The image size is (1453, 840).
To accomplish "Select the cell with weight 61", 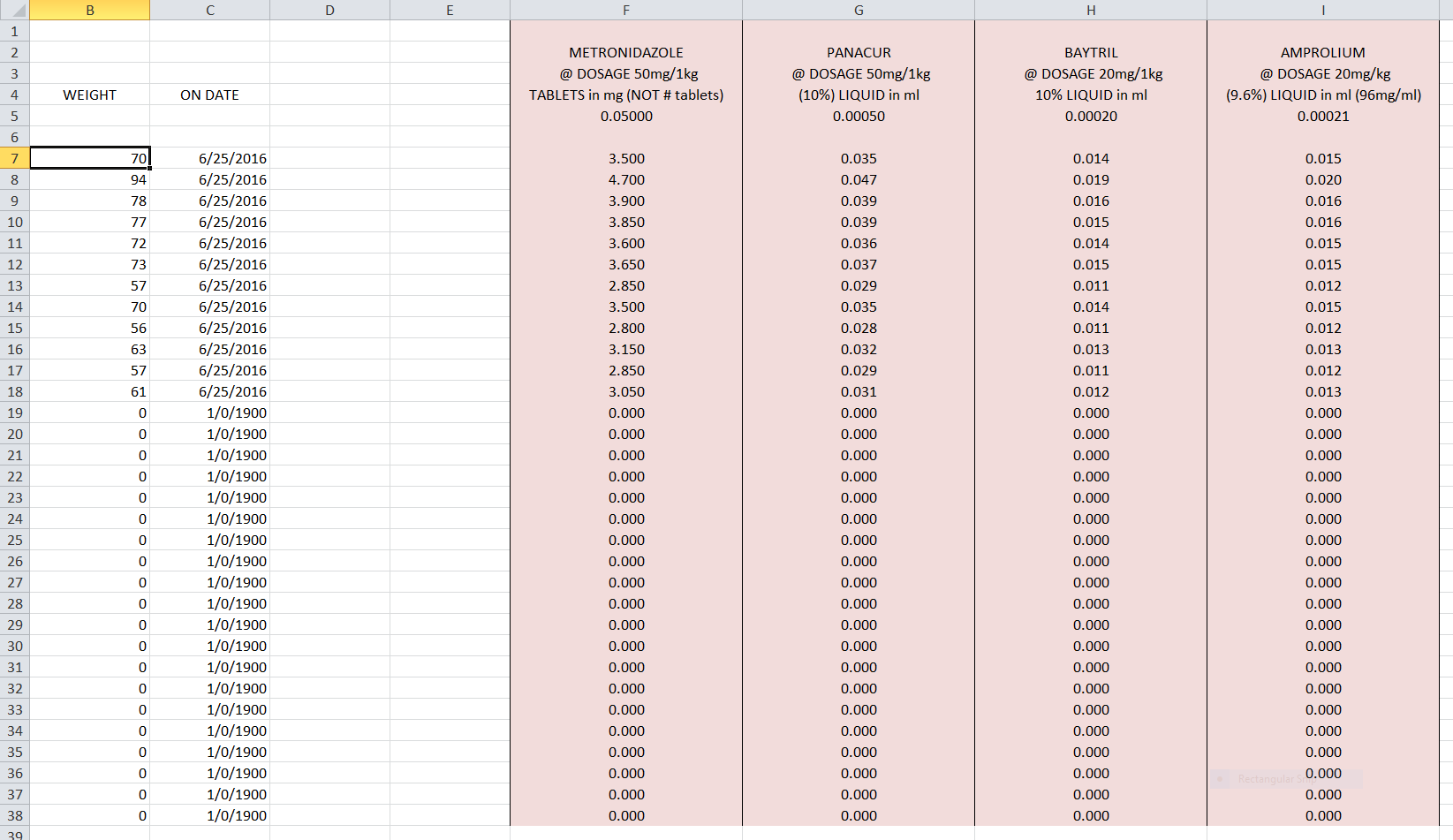I will click(x=89, y=391).
